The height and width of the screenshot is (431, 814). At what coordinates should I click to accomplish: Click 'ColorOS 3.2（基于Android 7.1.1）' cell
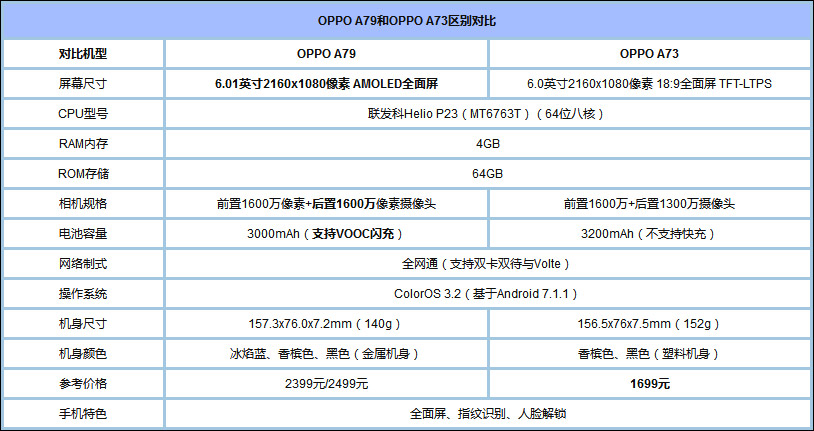[488, 294]
